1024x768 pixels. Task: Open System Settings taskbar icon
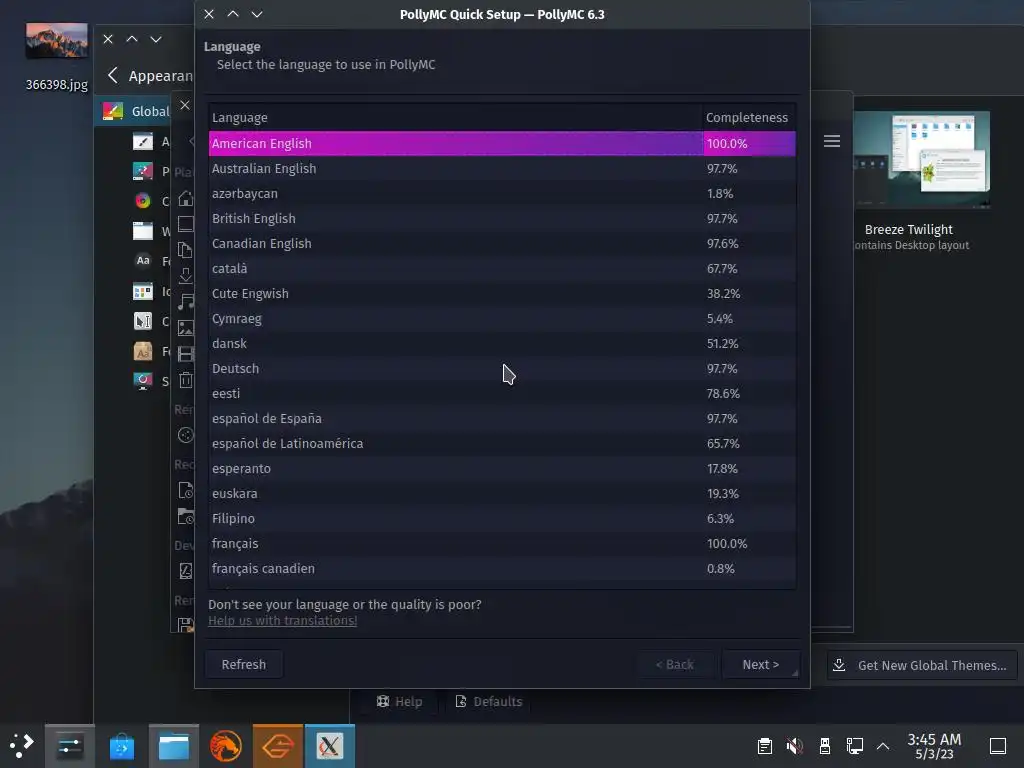(x=69, y=746)
